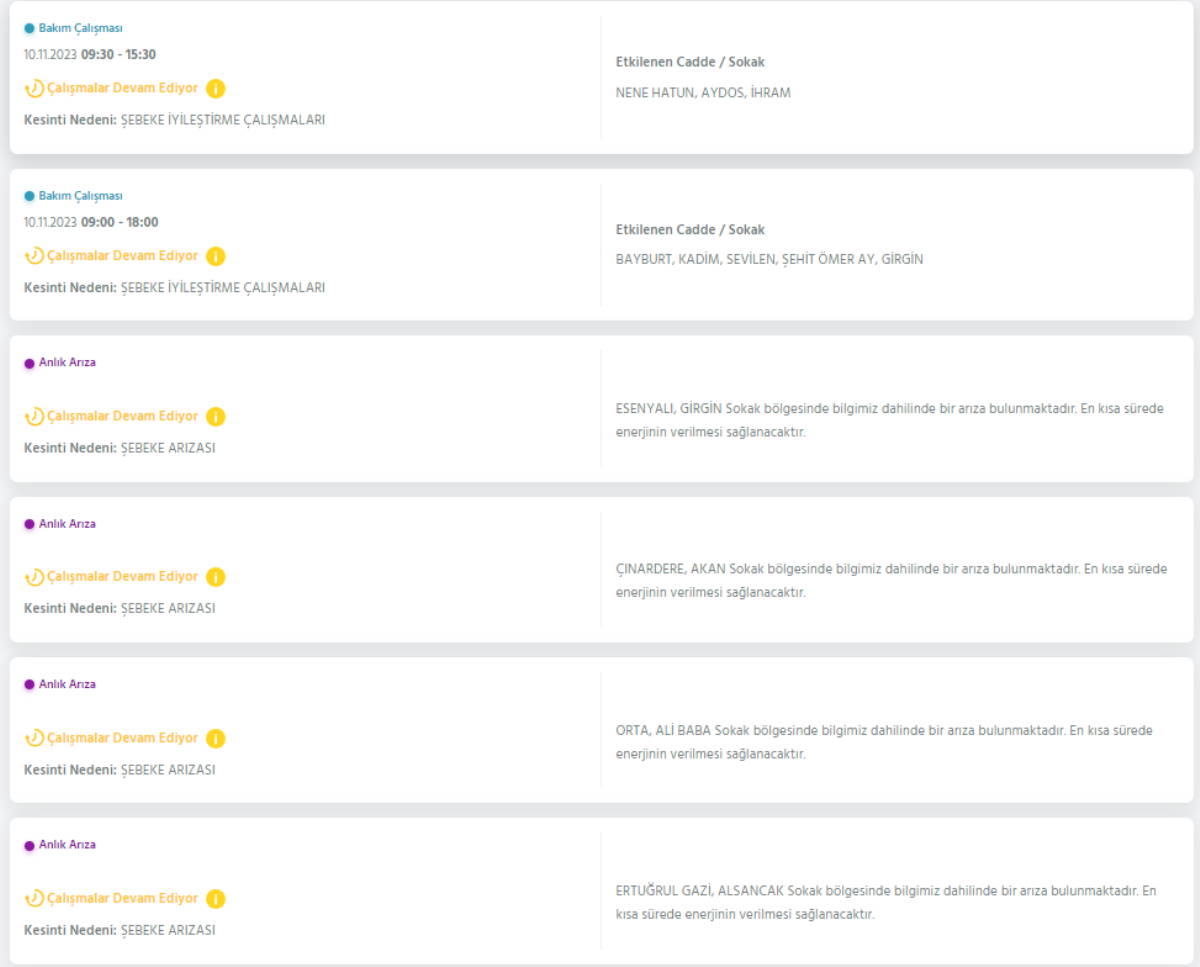
Task: Click info icon in ORTA, ALİ BABA card
Action: click(x=215, y=738)
